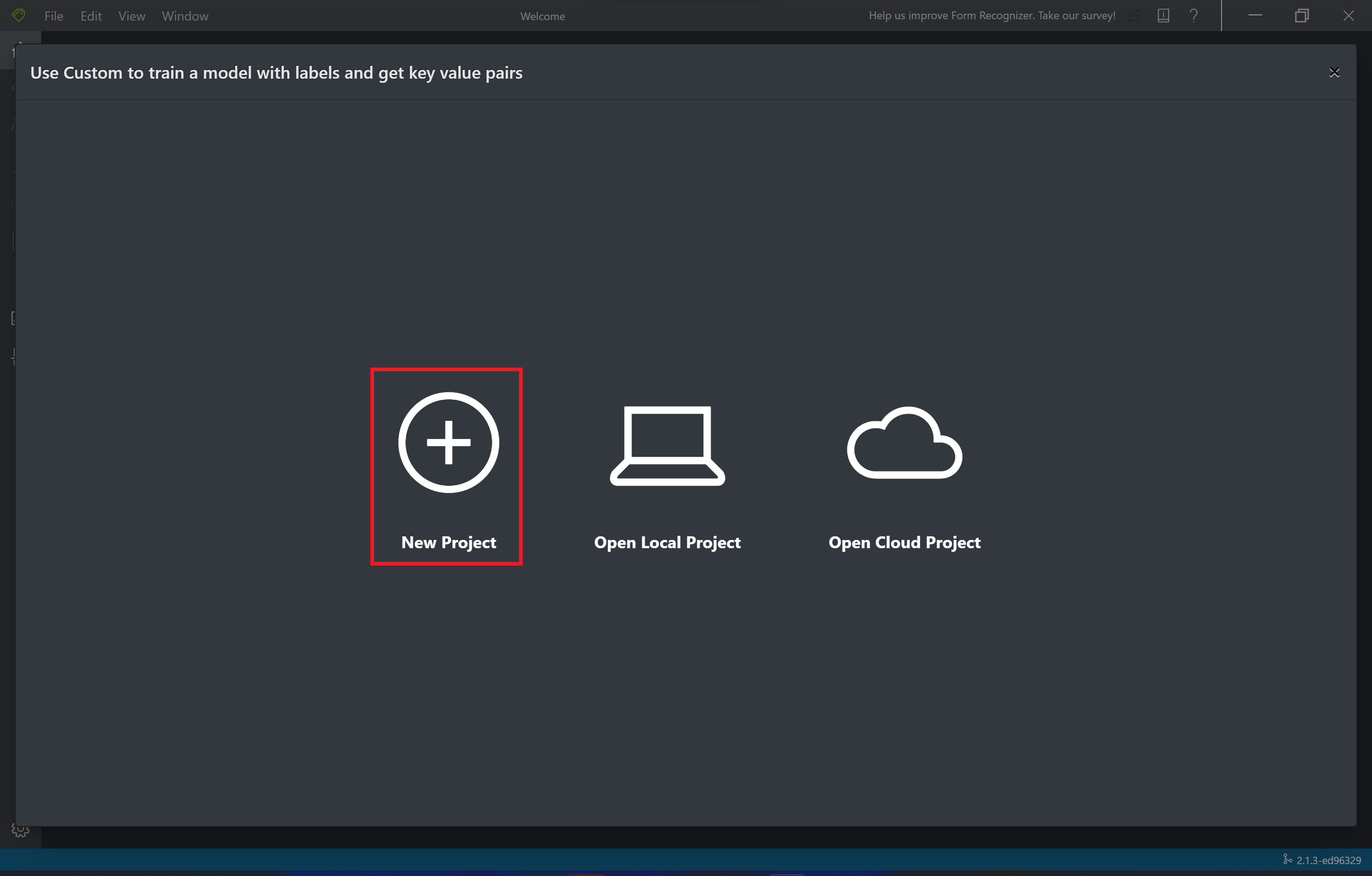The width and height of the screenshot is (1372, 876).
Task: Choose the Open Local Project label
Action: 667,542
